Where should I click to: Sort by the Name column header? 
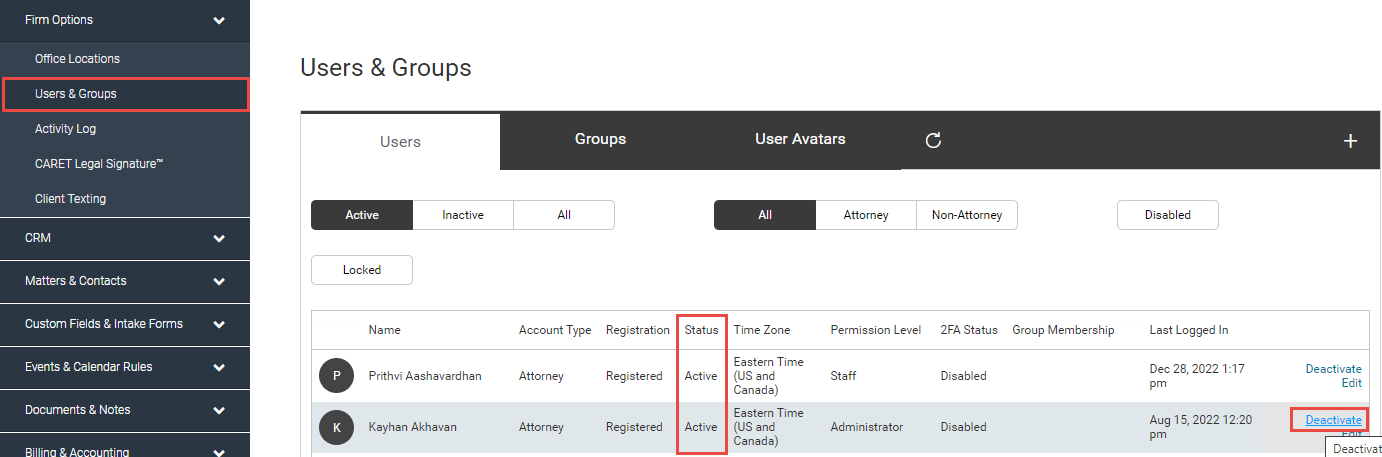coord(384,330)
